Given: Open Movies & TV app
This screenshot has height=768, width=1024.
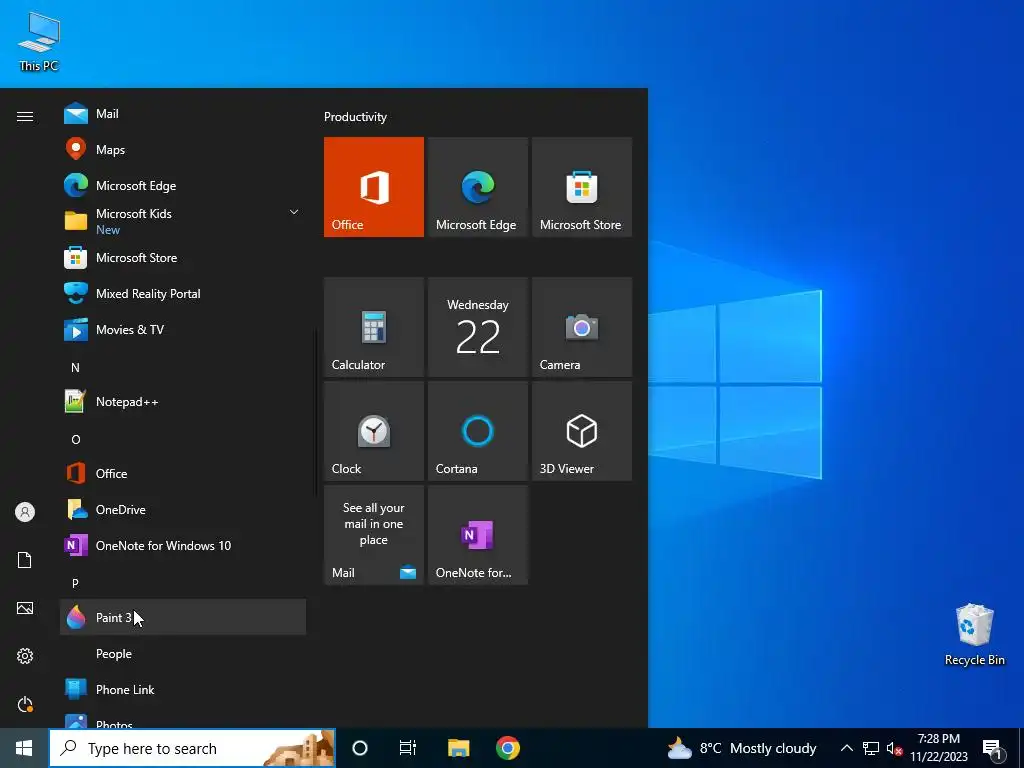Looking at the screenshot, I should tap(183, 329).
